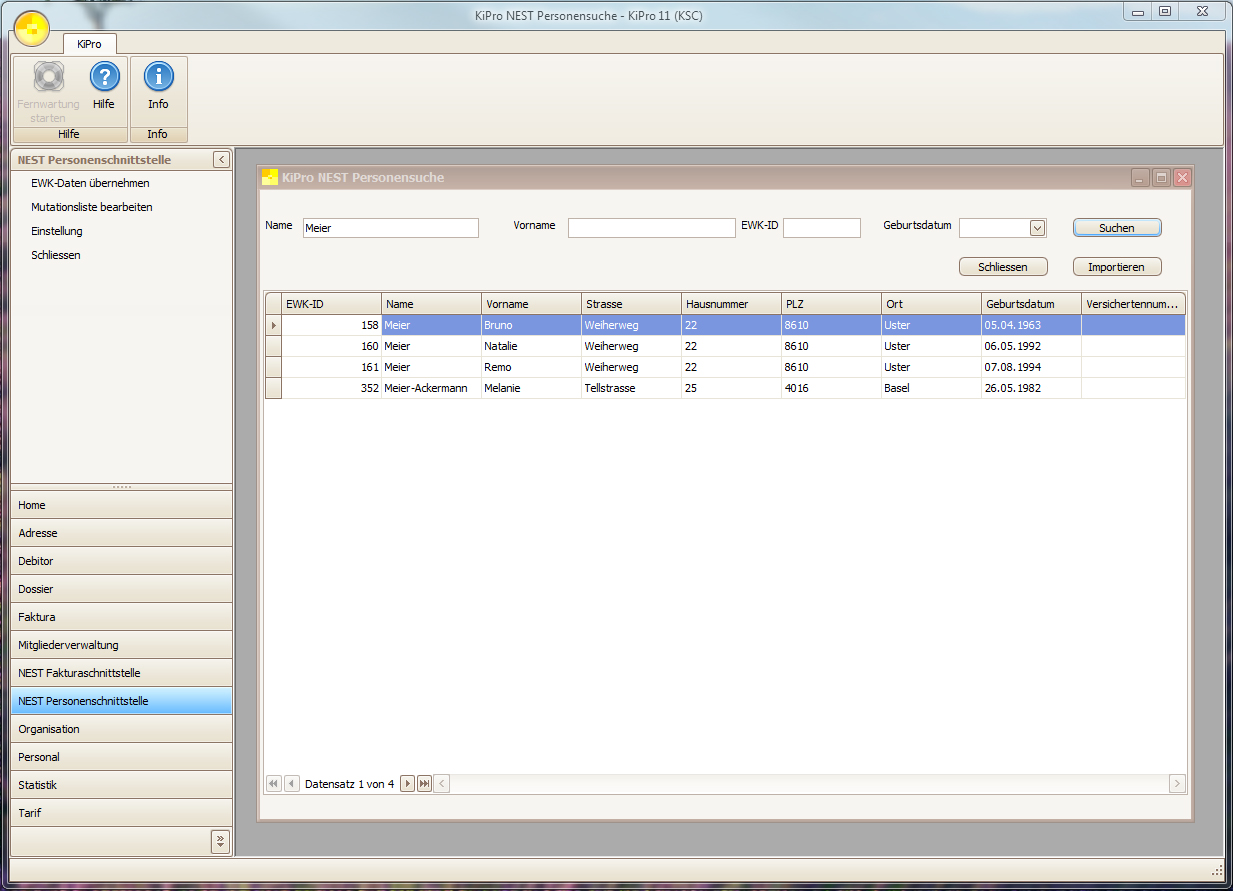The image size is (1233, 891).
Task: Click into the Vorname input field
Action: tap(651, 228)
